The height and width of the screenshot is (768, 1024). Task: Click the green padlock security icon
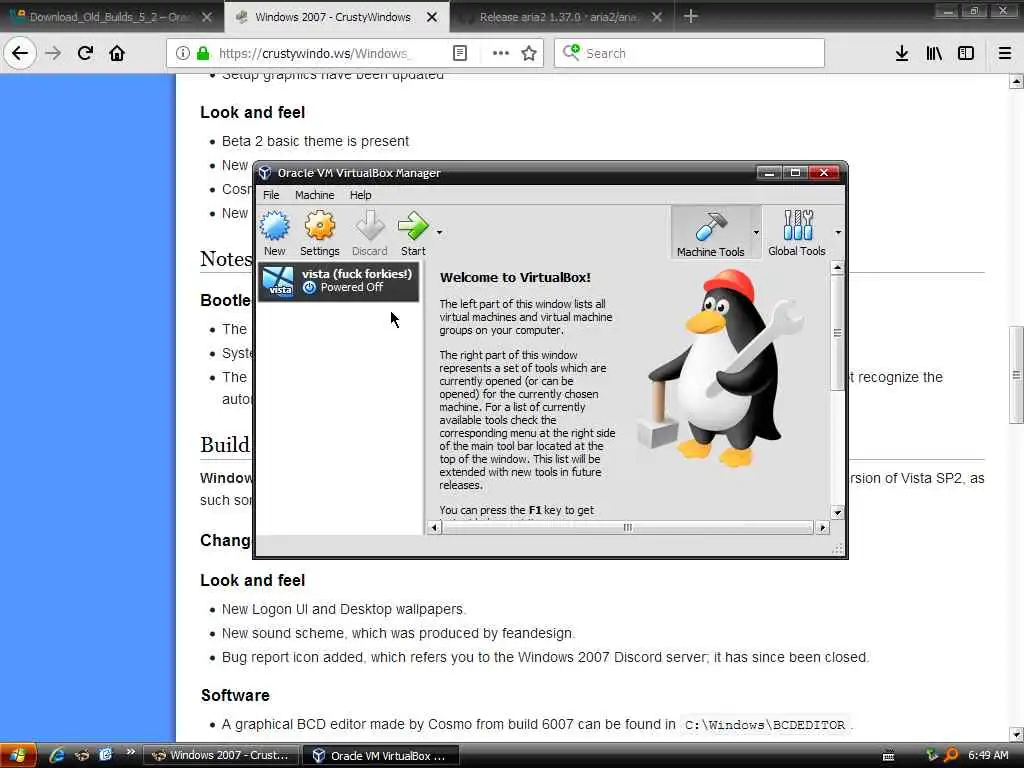[x=203, y=53]
